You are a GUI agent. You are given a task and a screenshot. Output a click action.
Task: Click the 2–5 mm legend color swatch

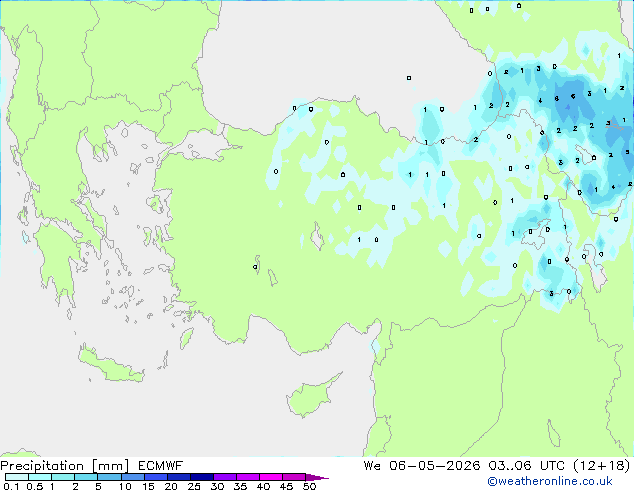tap(86, 477)
